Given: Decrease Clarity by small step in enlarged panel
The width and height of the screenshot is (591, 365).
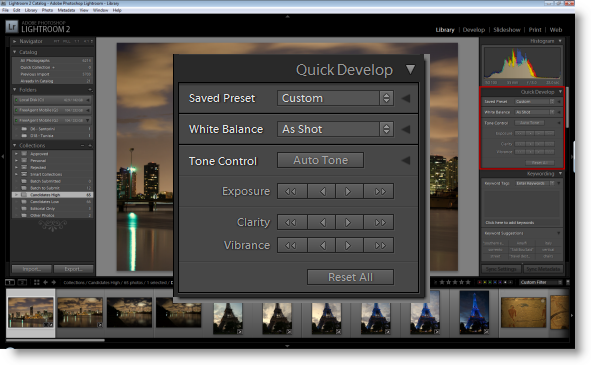Looking at the screenshot, I should (x=321, y=222).
